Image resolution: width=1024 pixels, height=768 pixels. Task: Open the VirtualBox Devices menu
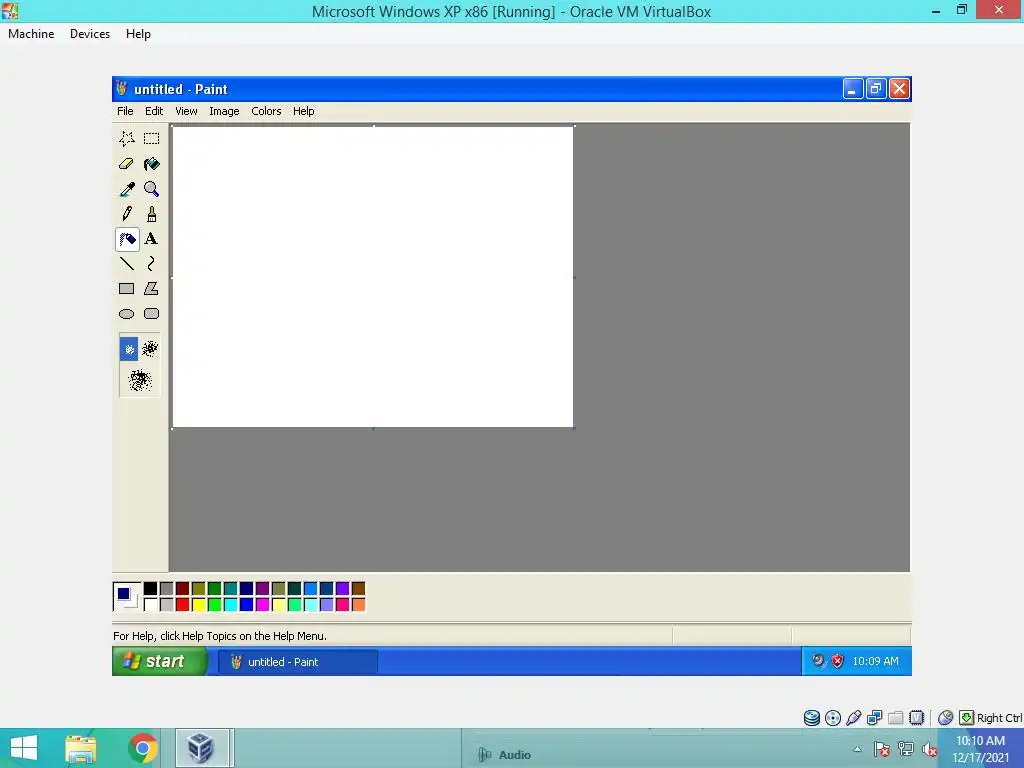tap(90, 34)
